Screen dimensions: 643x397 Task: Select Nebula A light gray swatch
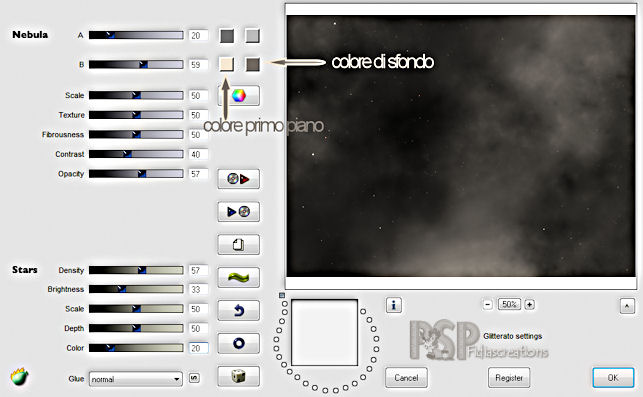point(252,36)
